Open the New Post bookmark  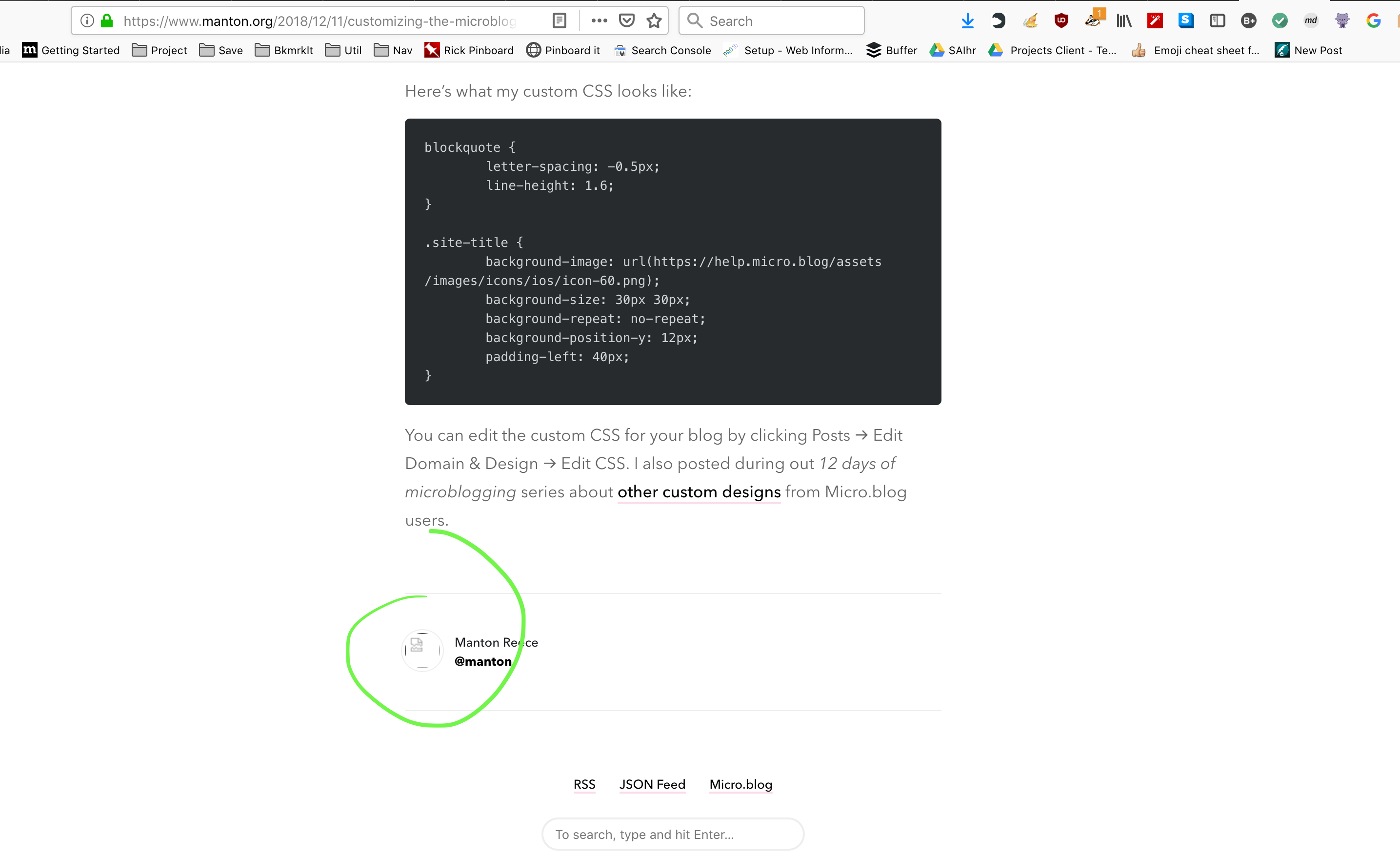[x=1308, y=50]
